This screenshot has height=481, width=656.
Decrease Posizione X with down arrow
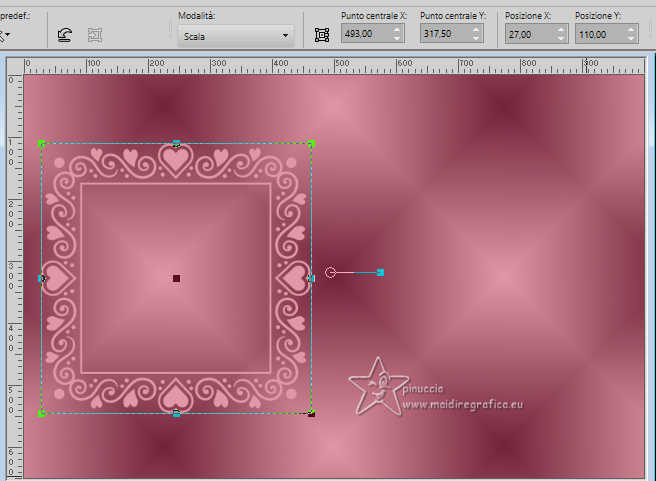point(561,39)
